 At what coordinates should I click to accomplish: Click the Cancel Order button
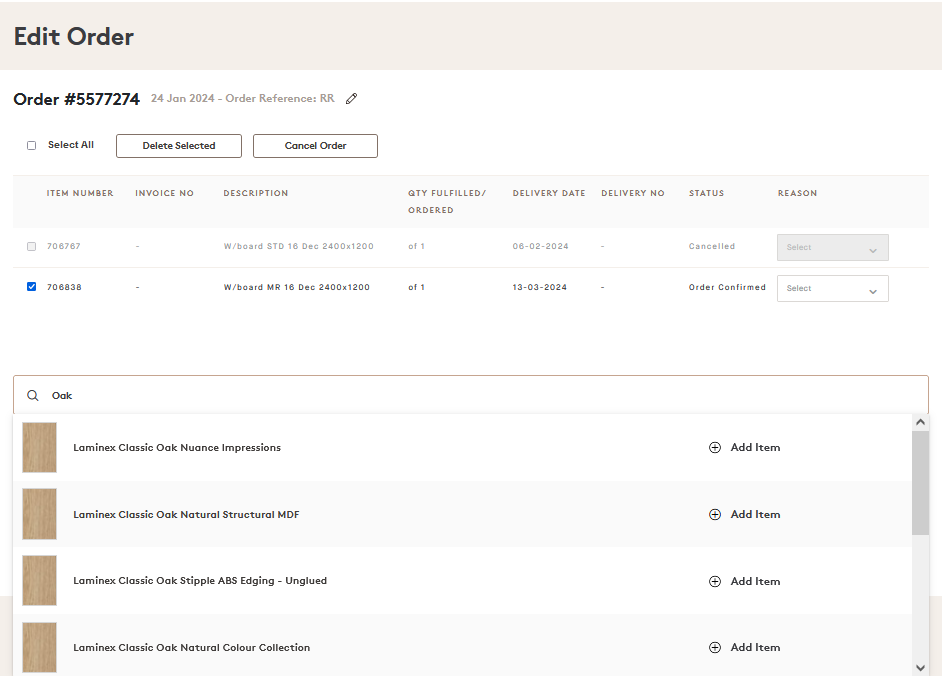315,145
